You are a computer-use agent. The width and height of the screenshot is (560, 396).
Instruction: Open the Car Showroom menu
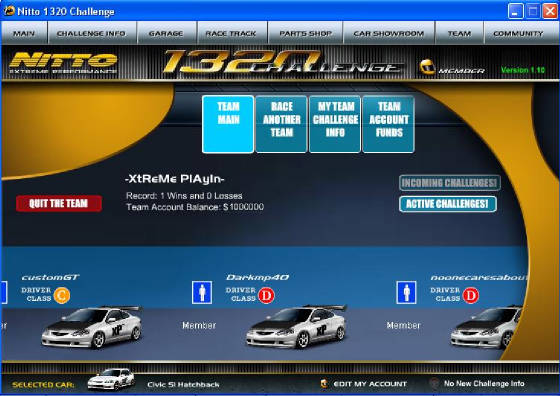coord(389,33)
